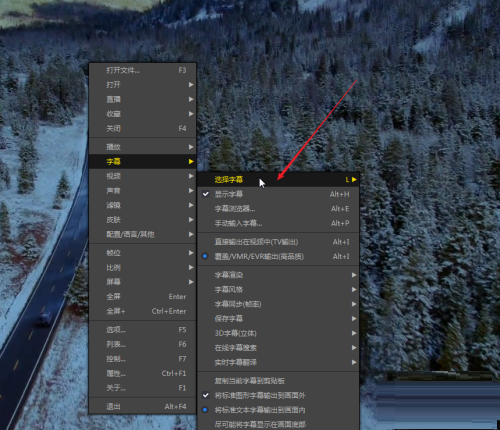The width and height of the screenshot is (500, 430).
Task: Toggle the 显示字幕 checkmark
Action: click(x=279, y=194)
